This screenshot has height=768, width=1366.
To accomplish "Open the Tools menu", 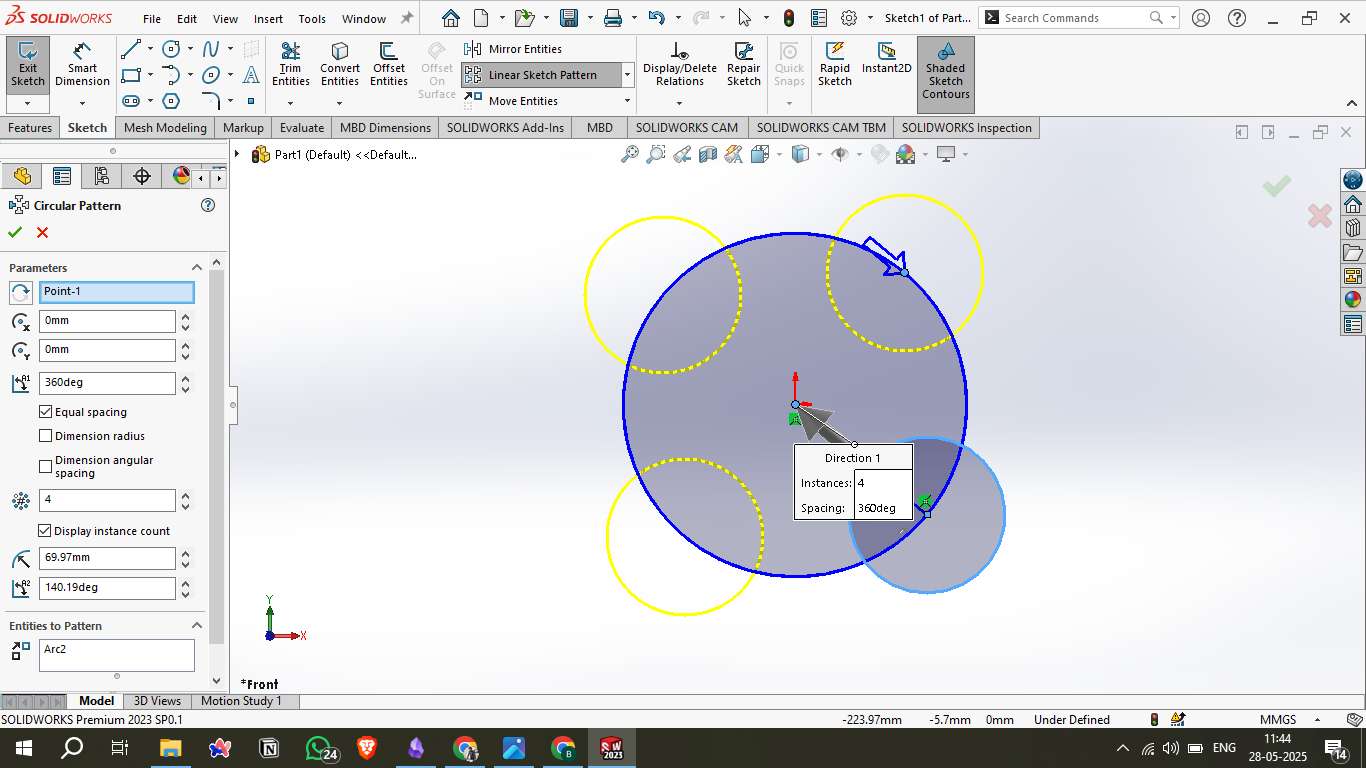I will coord(312,19).
